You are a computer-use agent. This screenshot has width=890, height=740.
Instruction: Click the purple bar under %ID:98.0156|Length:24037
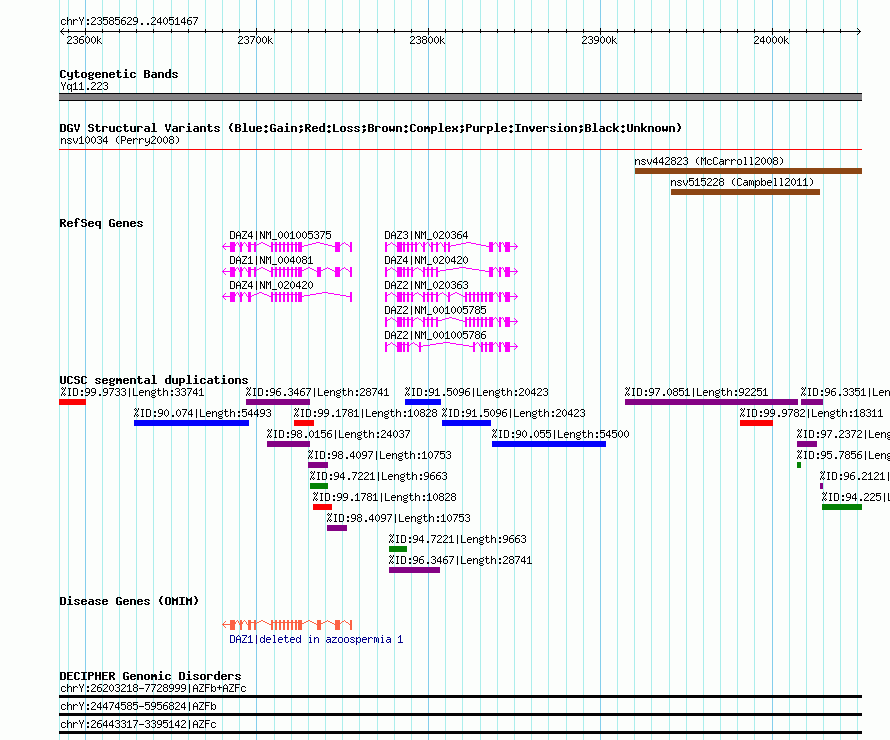pos(288,444)
